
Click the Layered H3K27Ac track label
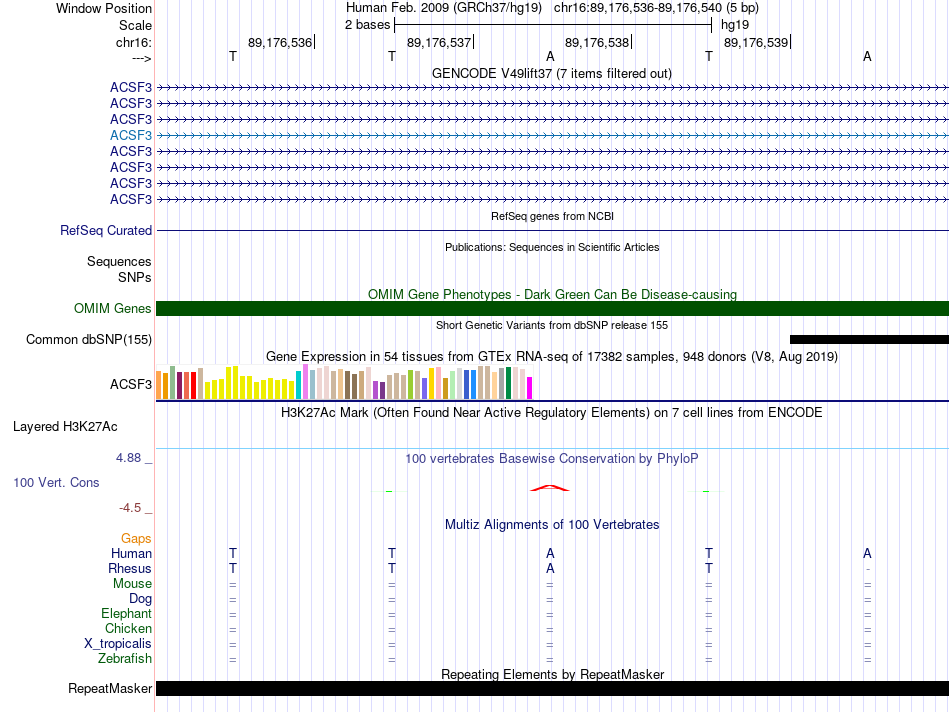point(65,427)
